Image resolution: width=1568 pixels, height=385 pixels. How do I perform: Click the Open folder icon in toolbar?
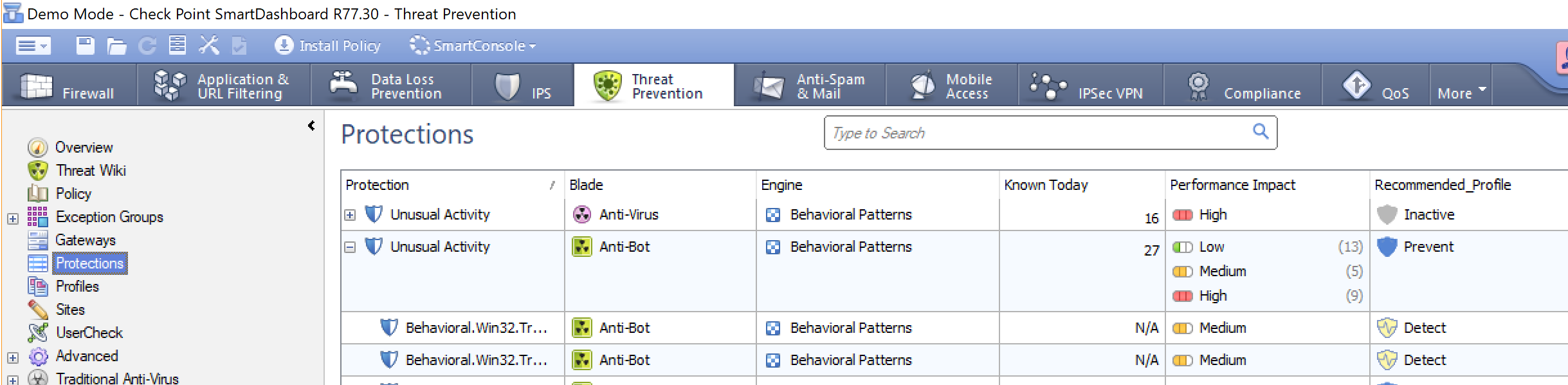click(x=116, y=46)
